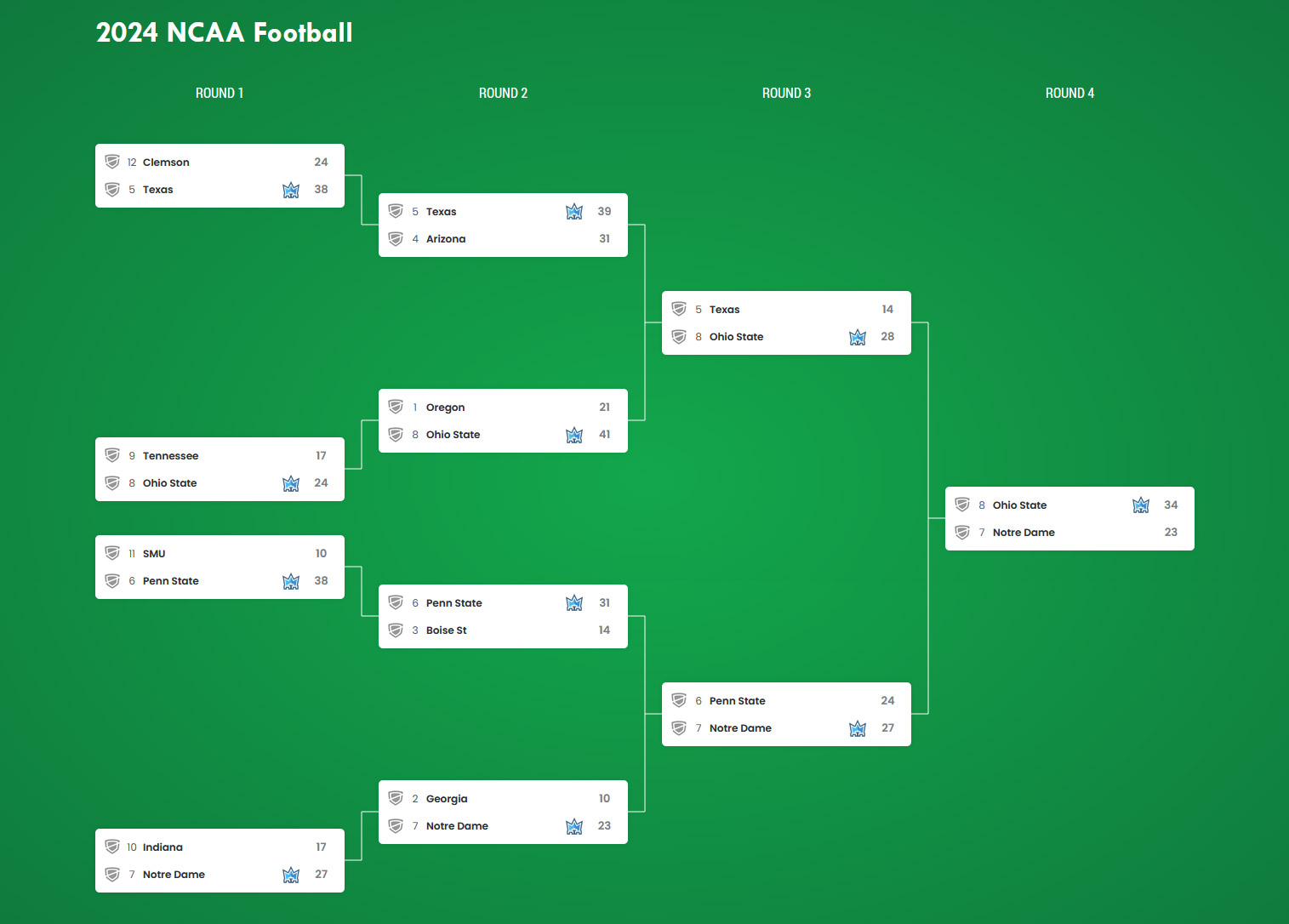Click the crown next to Ohio State in Round 3
This screenshot has width=1289, height=924.
[858, 337]
